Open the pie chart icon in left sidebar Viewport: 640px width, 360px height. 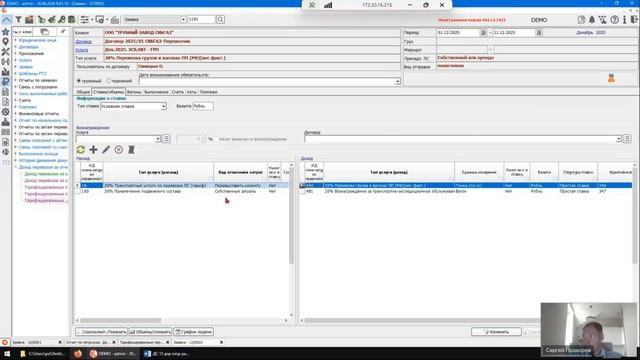point(5,152)
